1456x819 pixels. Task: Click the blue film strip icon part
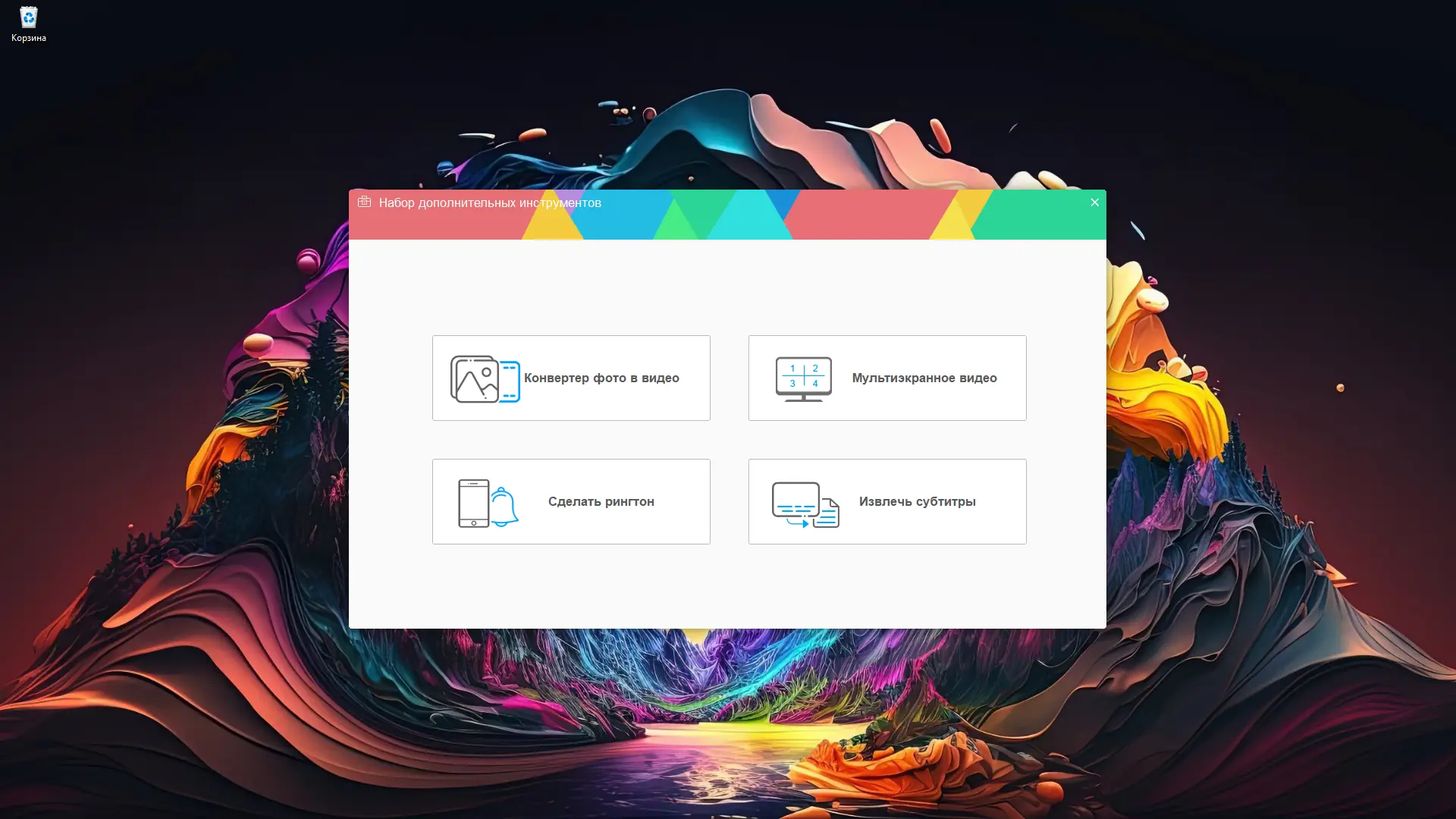[510, 381]
